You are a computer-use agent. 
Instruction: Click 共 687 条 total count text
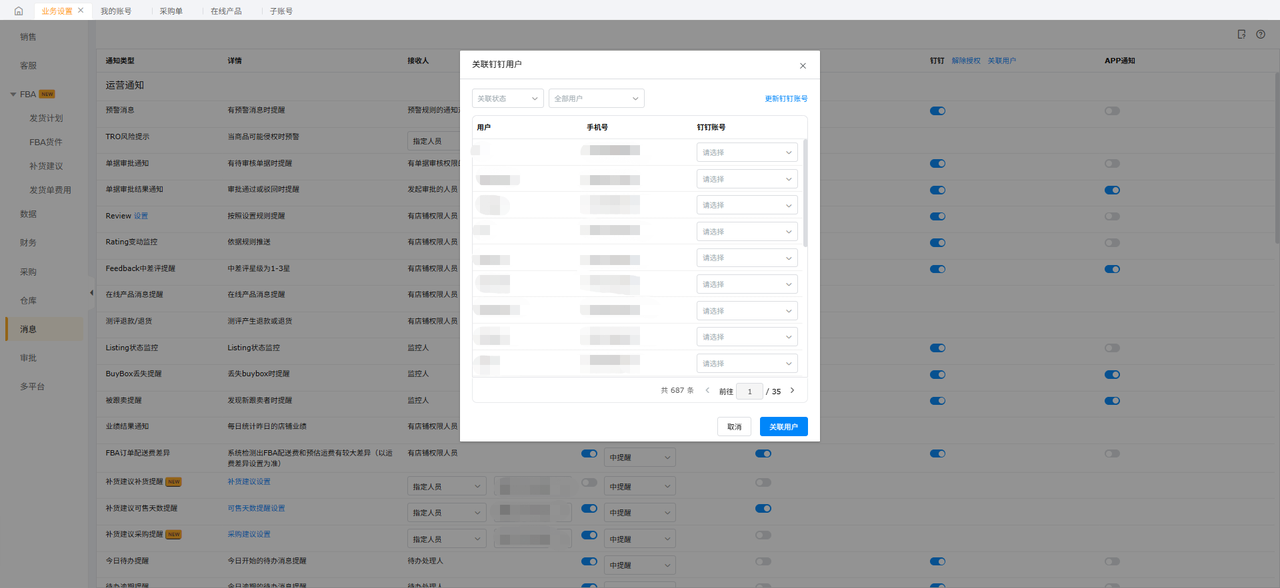(x=677, y=391)
